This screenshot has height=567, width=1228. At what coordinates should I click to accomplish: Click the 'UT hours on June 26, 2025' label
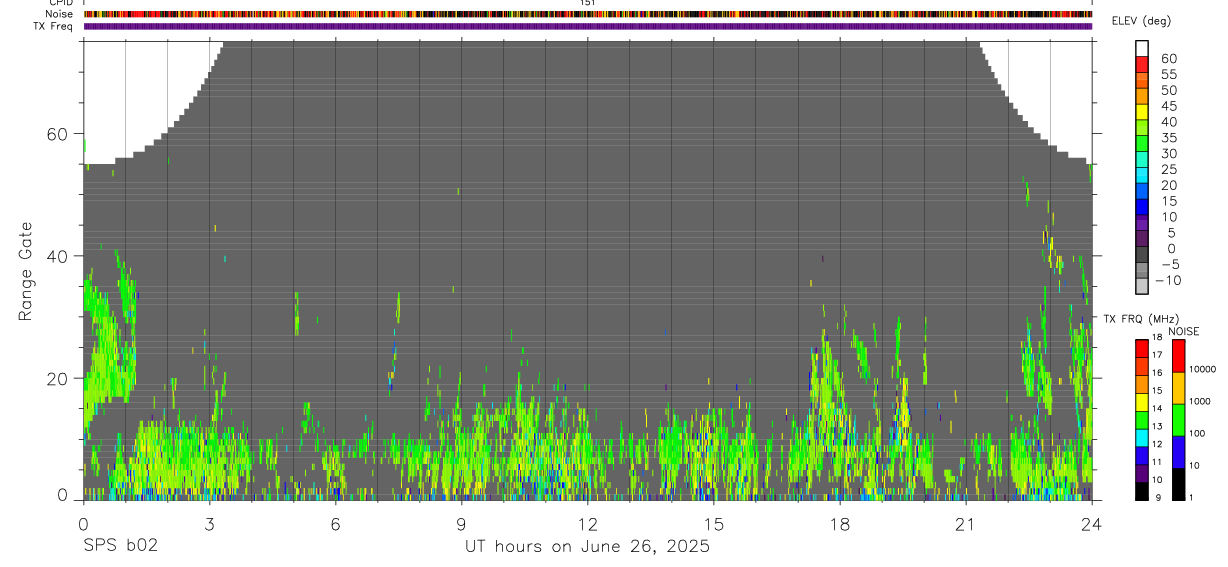pos(587,546)
